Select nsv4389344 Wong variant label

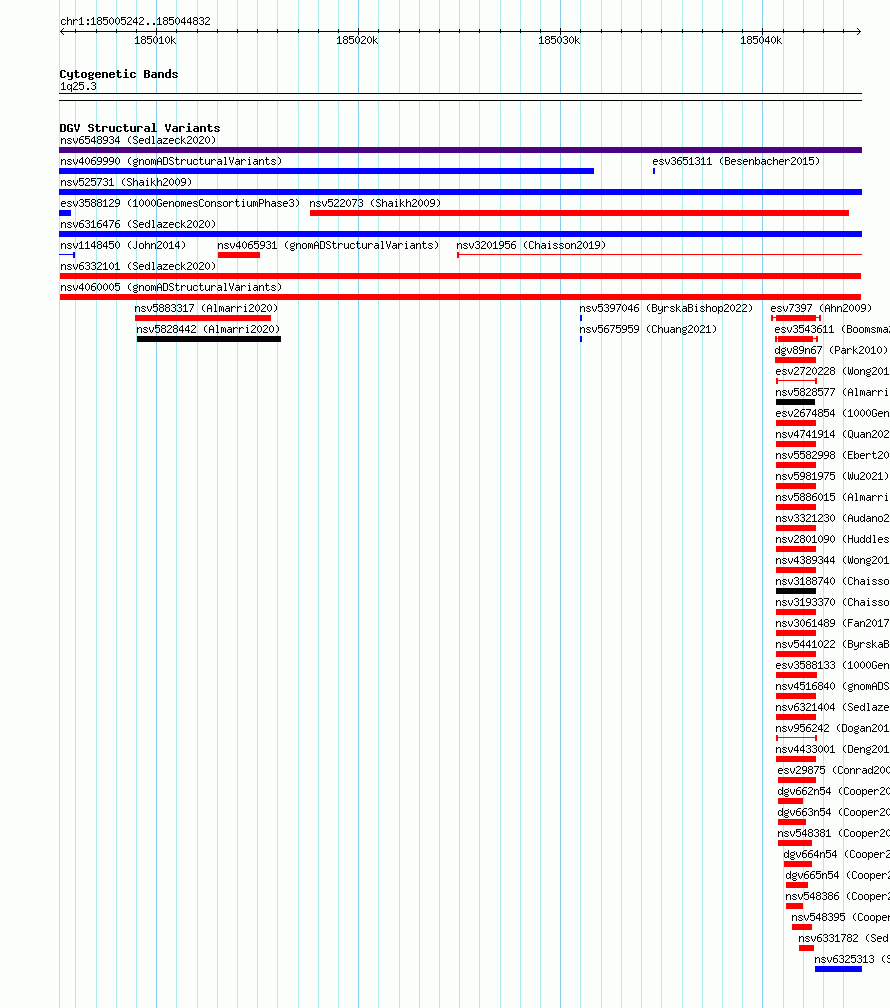click(833, 561)
